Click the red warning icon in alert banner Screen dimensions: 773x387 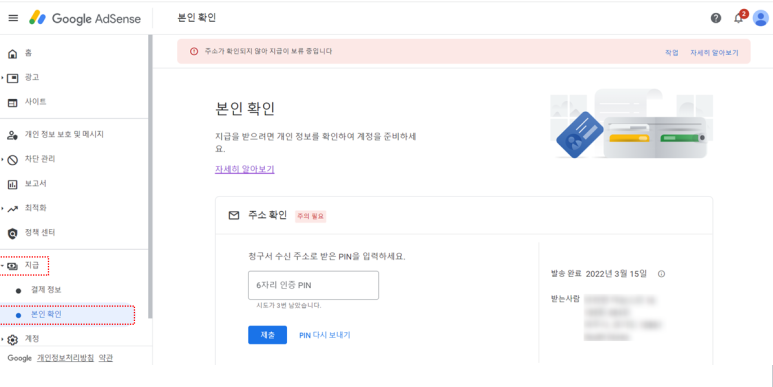[194, 51]
